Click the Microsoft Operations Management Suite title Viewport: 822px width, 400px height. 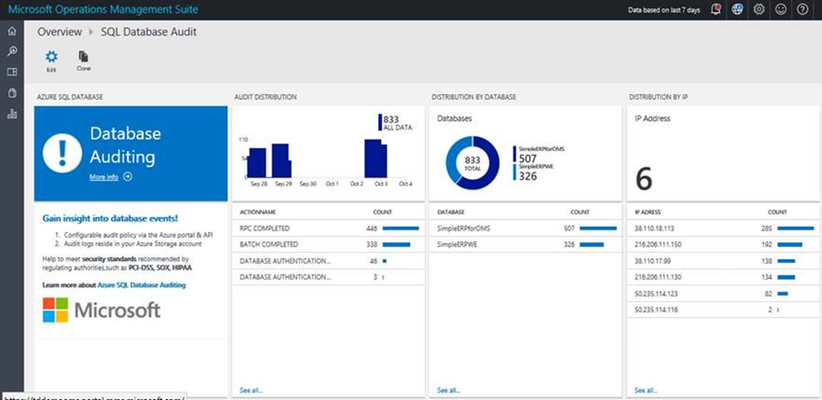click(103, 9)
